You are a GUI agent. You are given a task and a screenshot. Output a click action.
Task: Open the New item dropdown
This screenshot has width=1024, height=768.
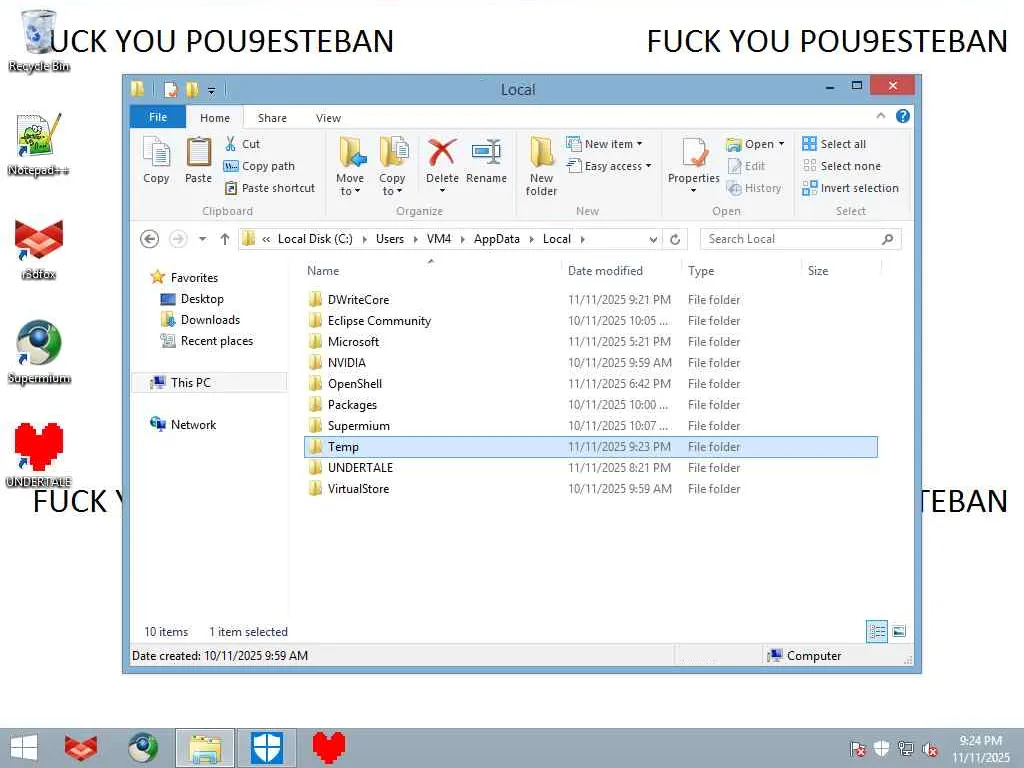[x=604, y=144]
